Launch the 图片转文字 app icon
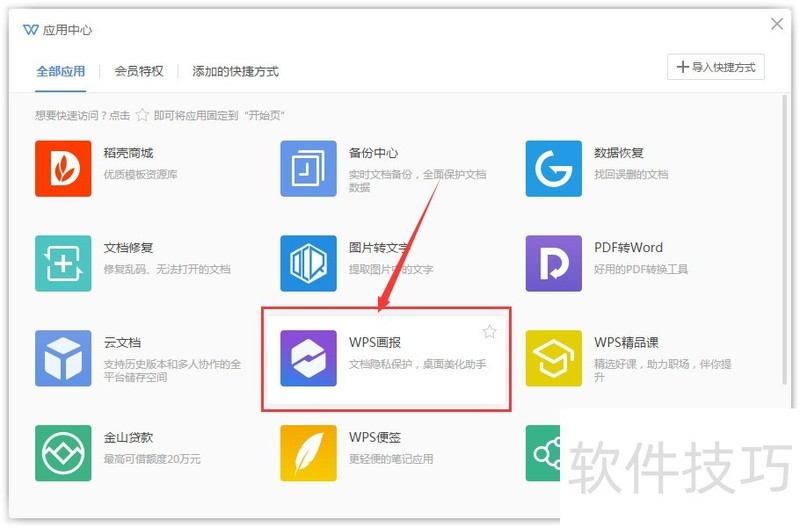The height and width of the screenshot is (527, 800). 308,263
